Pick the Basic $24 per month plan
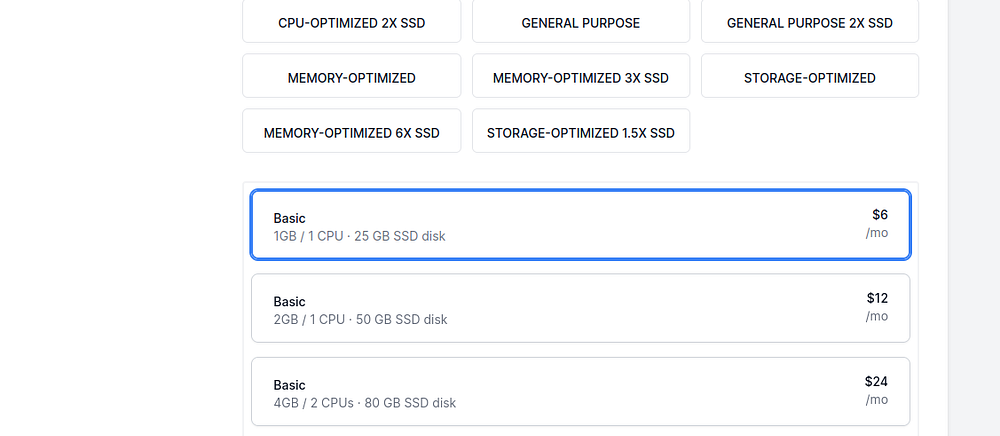 pos(580,392)
